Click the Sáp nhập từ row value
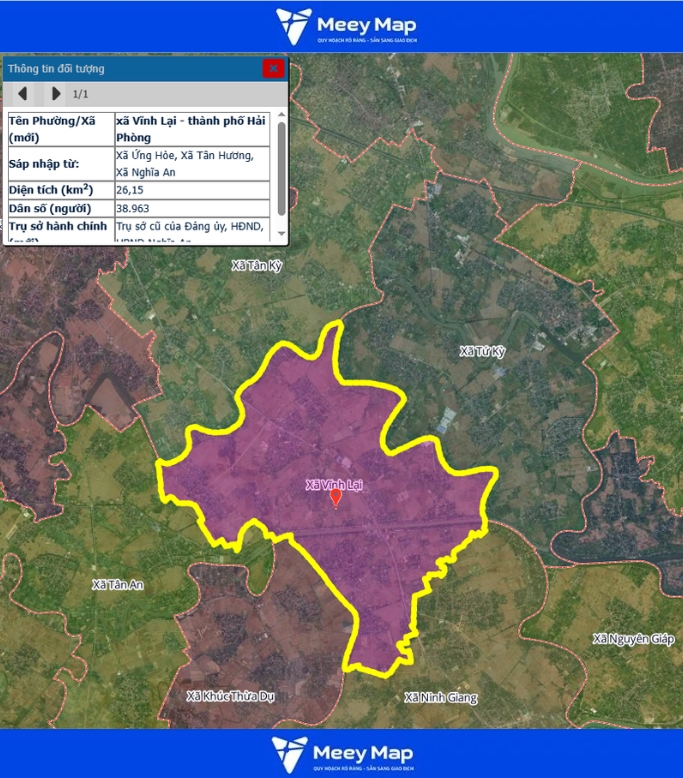Viewport: 683px width, 778px height. [190, 163]
